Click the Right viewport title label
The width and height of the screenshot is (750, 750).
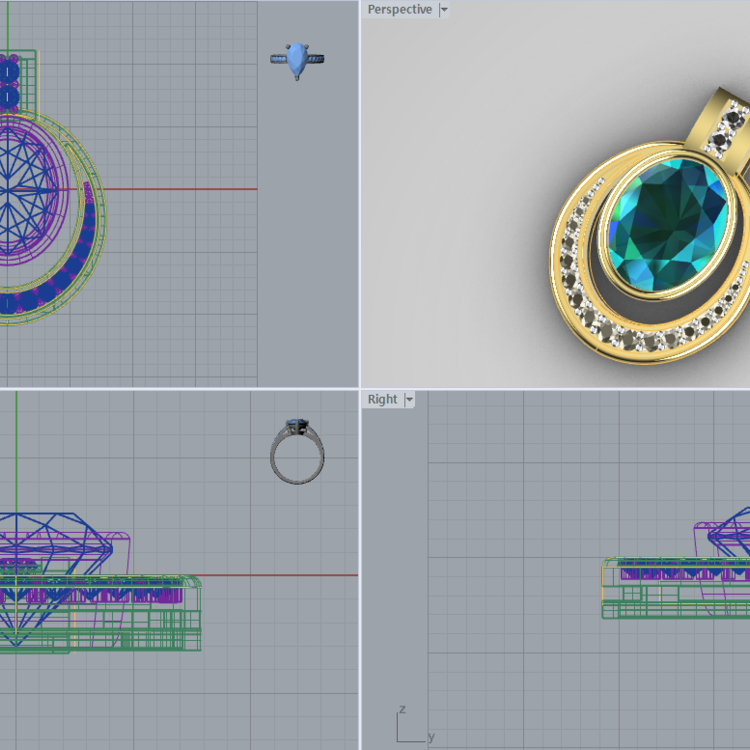382,399
